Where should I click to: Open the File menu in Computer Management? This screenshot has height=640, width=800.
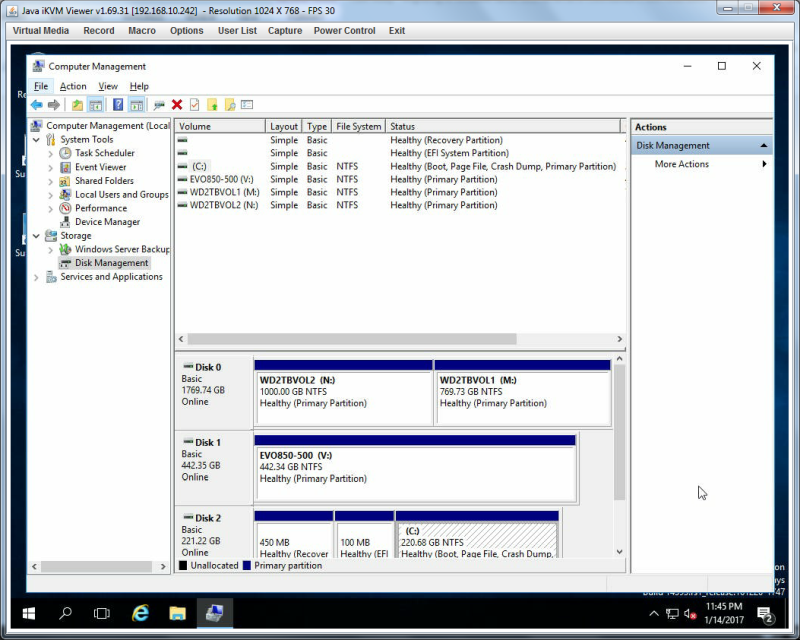pyautogui.click(x=41, y=86)
